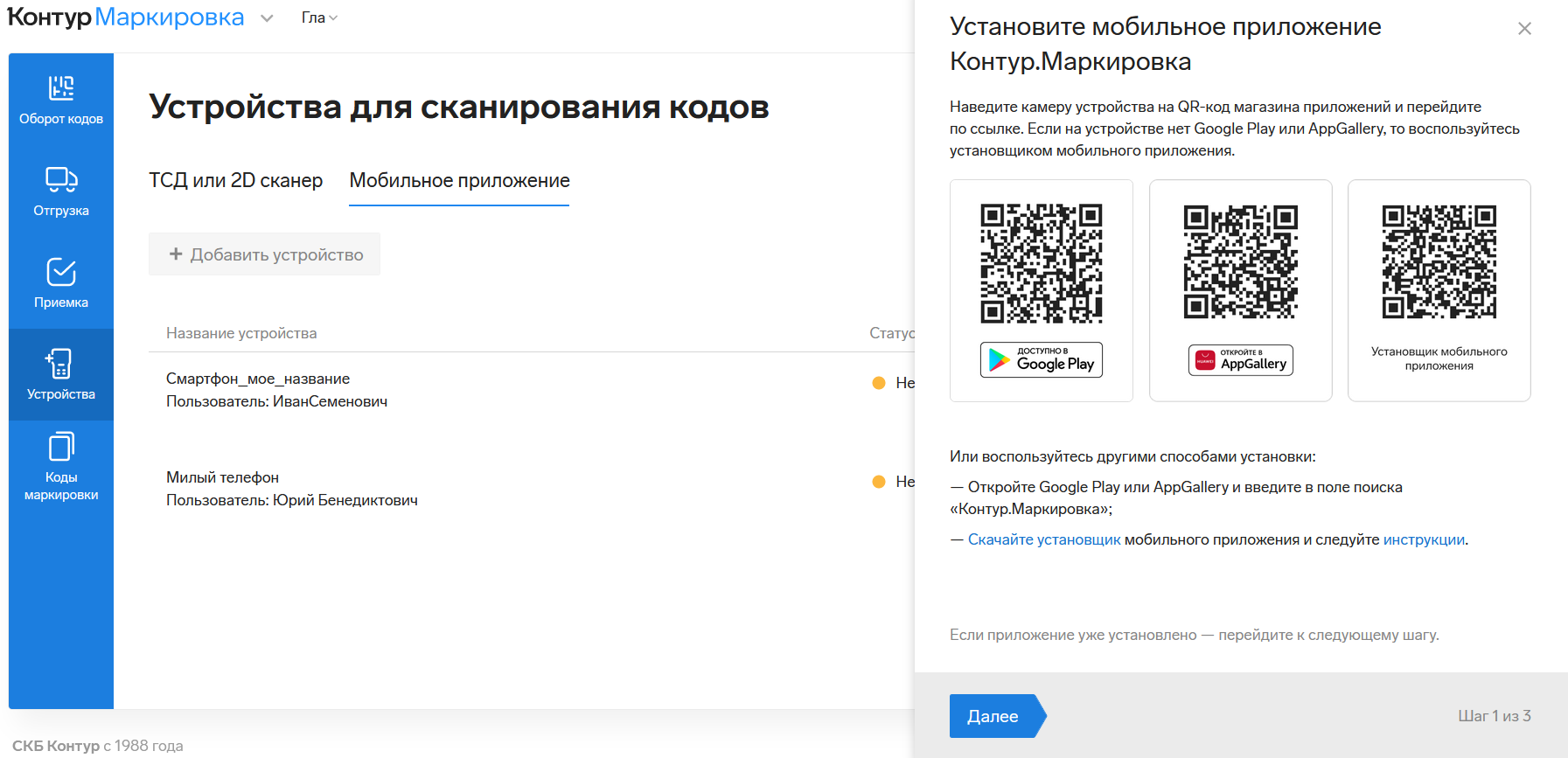Click the Контур logo text
This screenshot has height=758, width=1568.
(49, 17)
